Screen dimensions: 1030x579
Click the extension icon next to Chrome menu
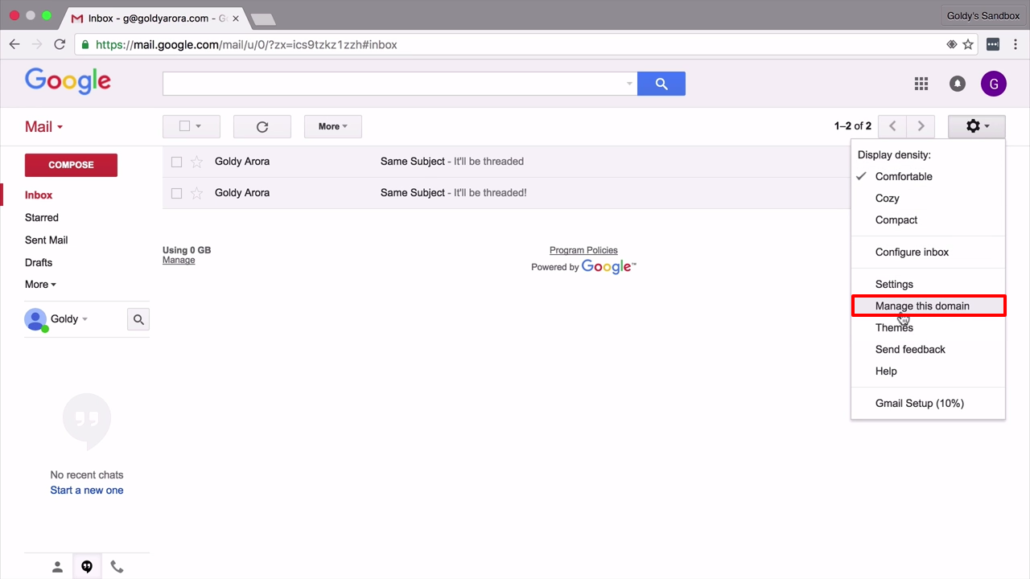993,45
